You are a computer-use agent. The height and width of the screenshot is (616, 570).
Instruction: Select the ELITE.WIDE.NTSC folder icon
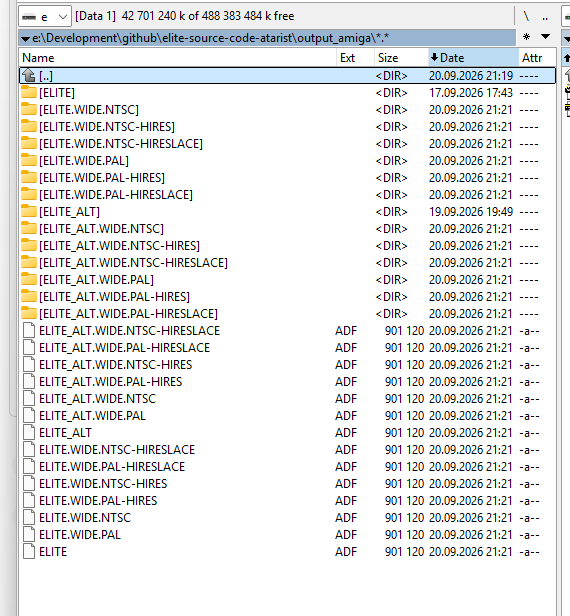[29, 109]
